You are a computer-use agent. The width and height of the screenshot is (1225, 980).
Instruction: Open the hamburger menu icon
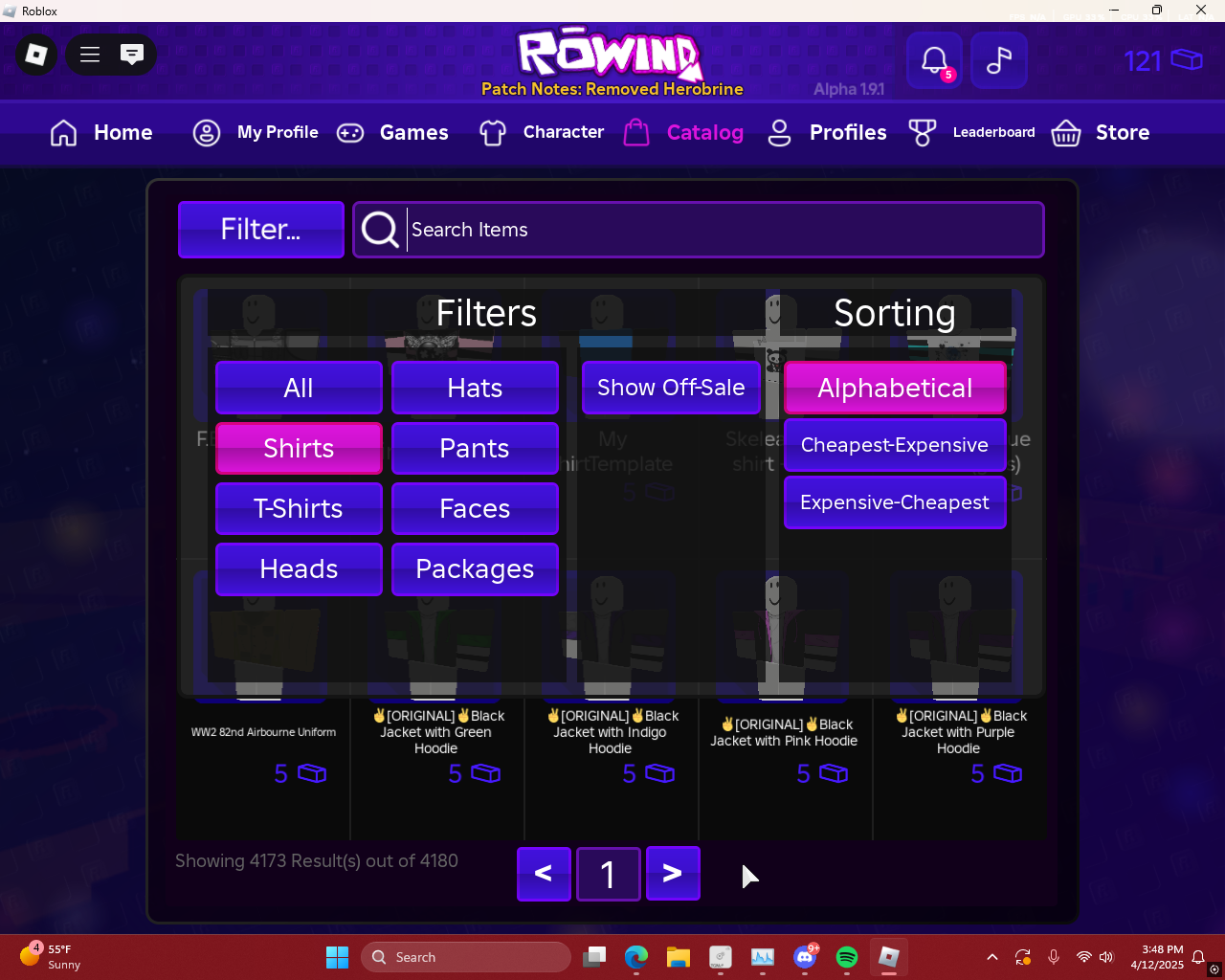(90, 55)
